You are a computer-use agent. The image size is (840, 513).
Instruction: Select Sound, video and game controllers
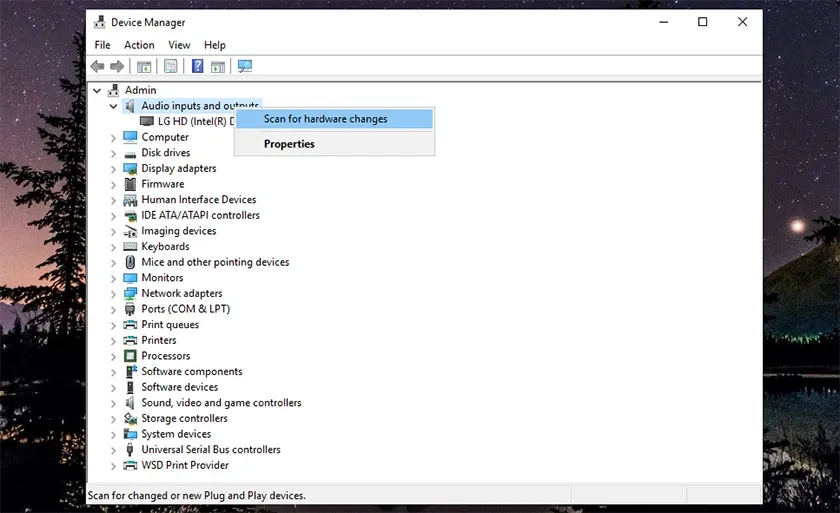pos(221,403)
